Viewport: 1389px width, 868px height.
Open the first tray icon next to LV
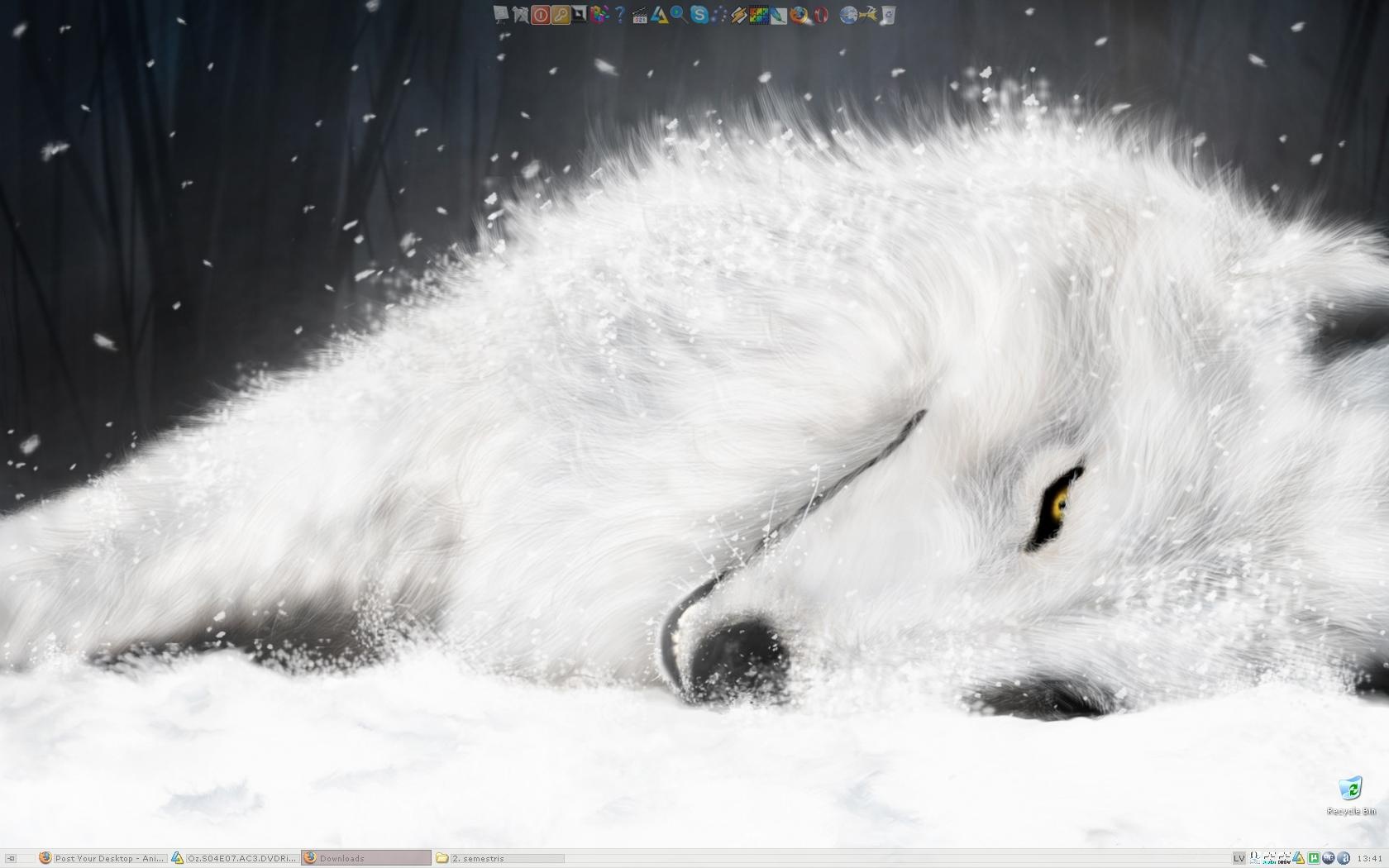click(x=1255, y=858)
